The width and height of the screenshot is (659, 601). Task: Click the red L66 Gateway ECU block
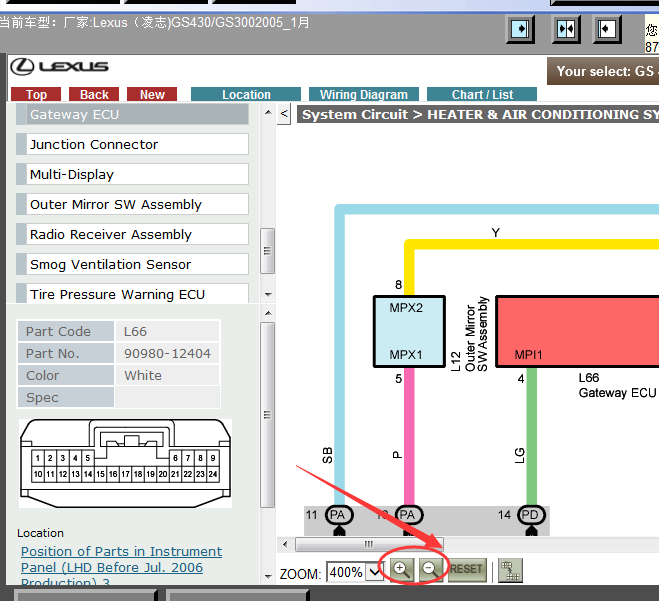pyautogui.click(x=577, y=332)
